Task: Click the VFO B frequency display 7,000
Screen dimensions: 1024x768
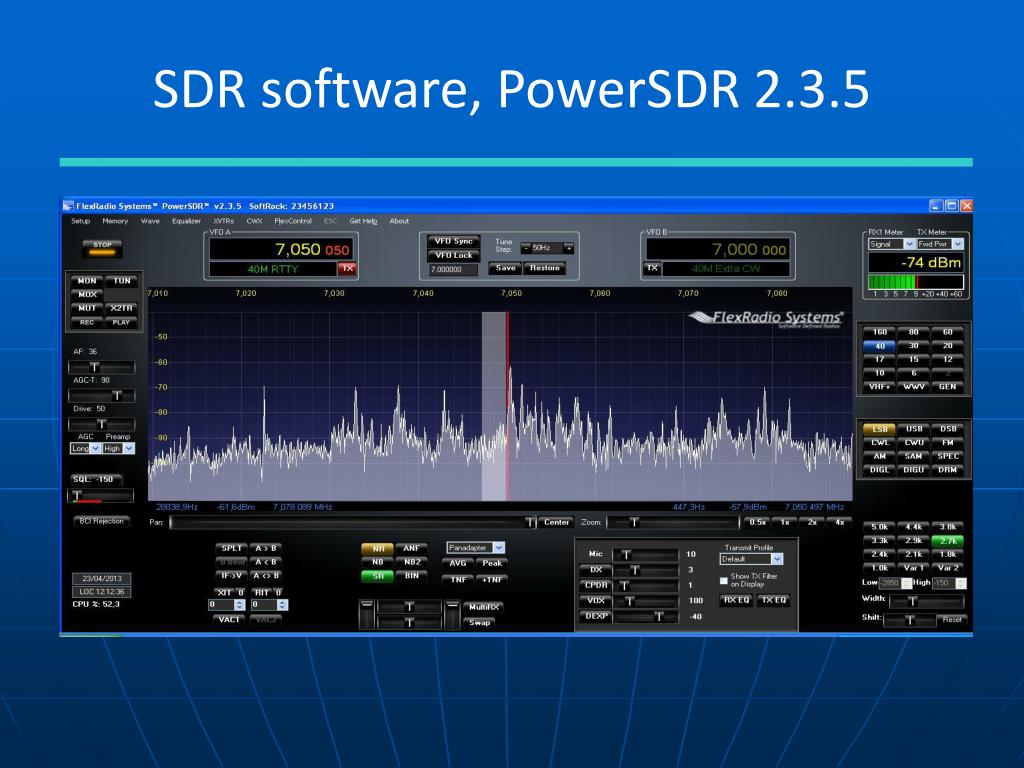Action: coord(717,249)
